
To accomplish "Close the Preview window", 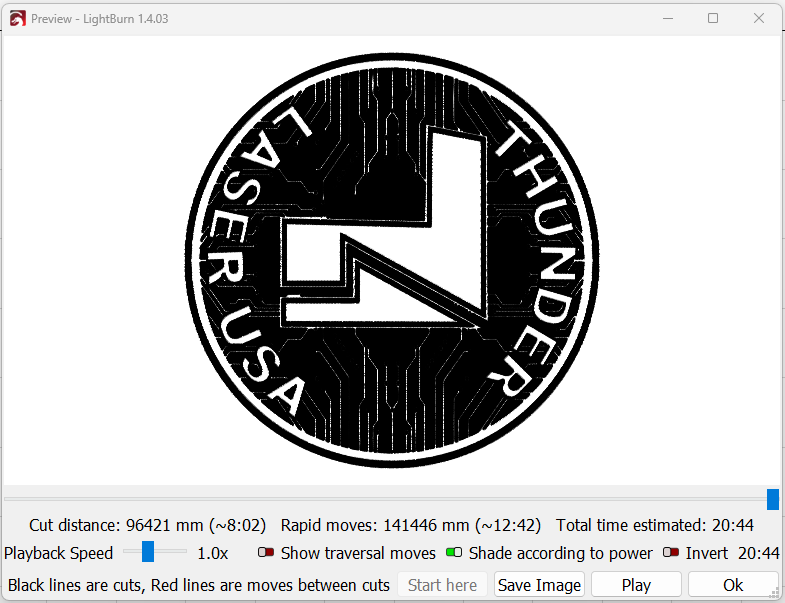I will (758, 19).
